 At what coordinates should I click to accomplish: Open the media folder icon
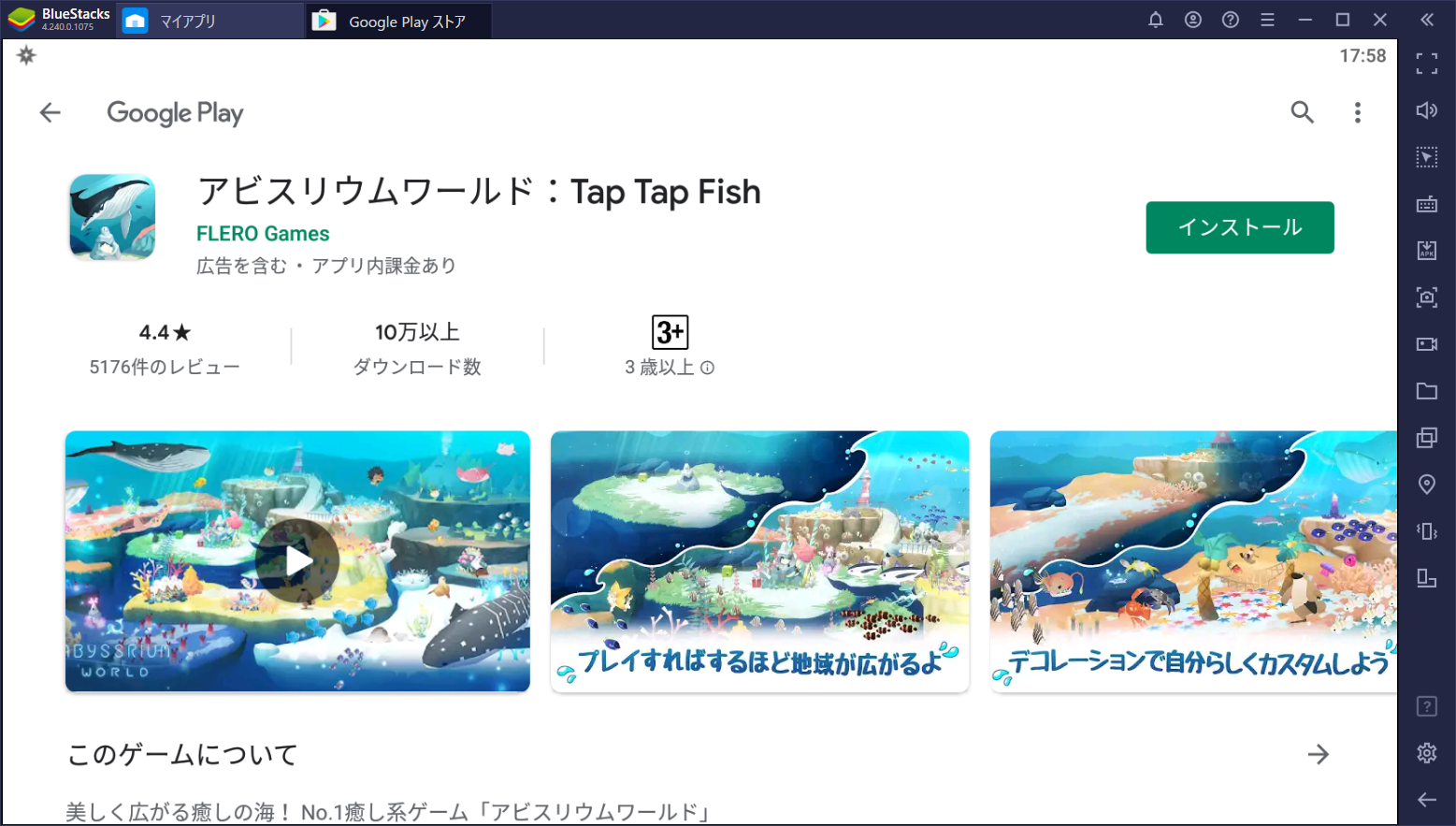(1427, 391)
